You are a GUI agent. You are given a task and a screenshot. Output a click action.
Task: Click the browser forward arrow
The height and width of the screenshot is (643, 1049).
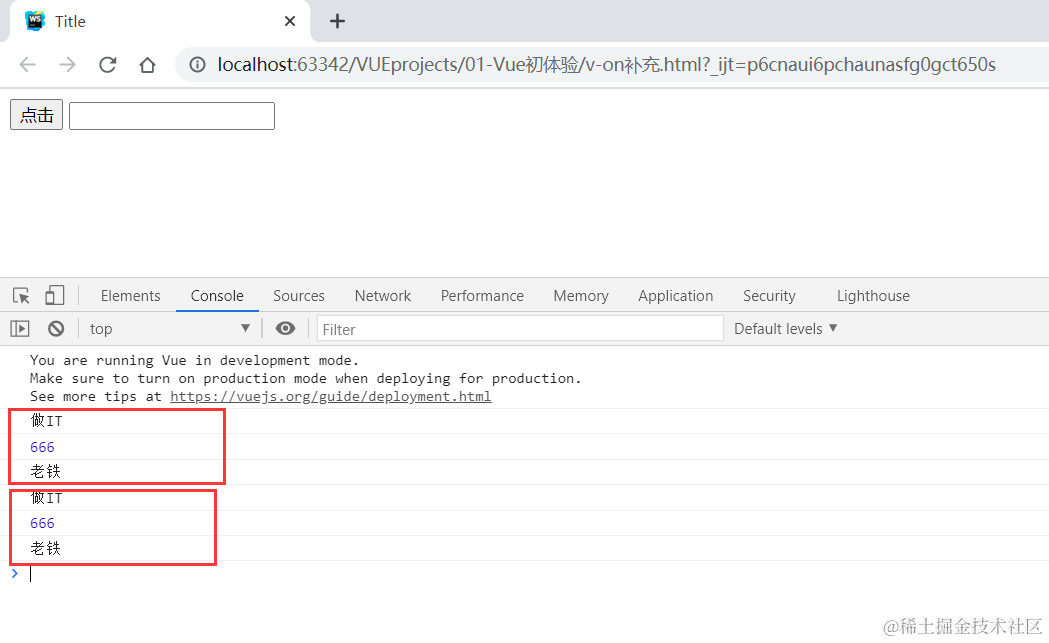(68, 65)
